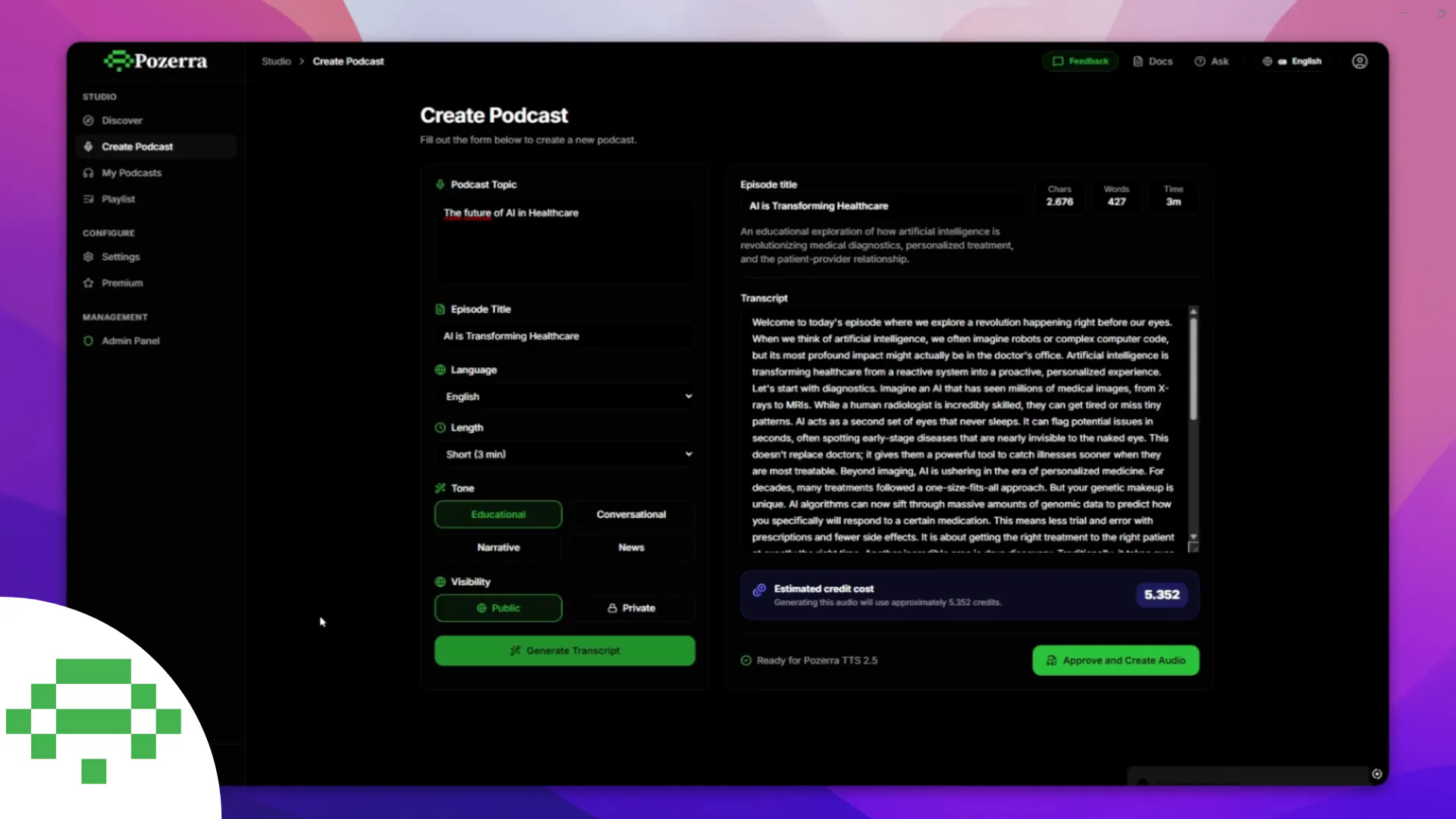This screenshot has width=1456, height=819.
Task: Click the Podcast Topic text area
Action: pyautogui.click(x=564, y=241)
